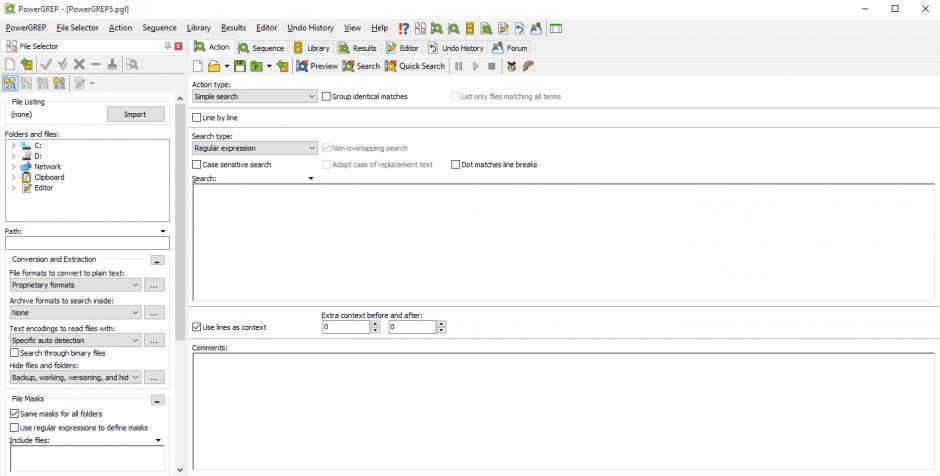The width and height of the screenshot is (940, 476).
Task: Click the open action folder icon
Action: click(x=213, y=66)
